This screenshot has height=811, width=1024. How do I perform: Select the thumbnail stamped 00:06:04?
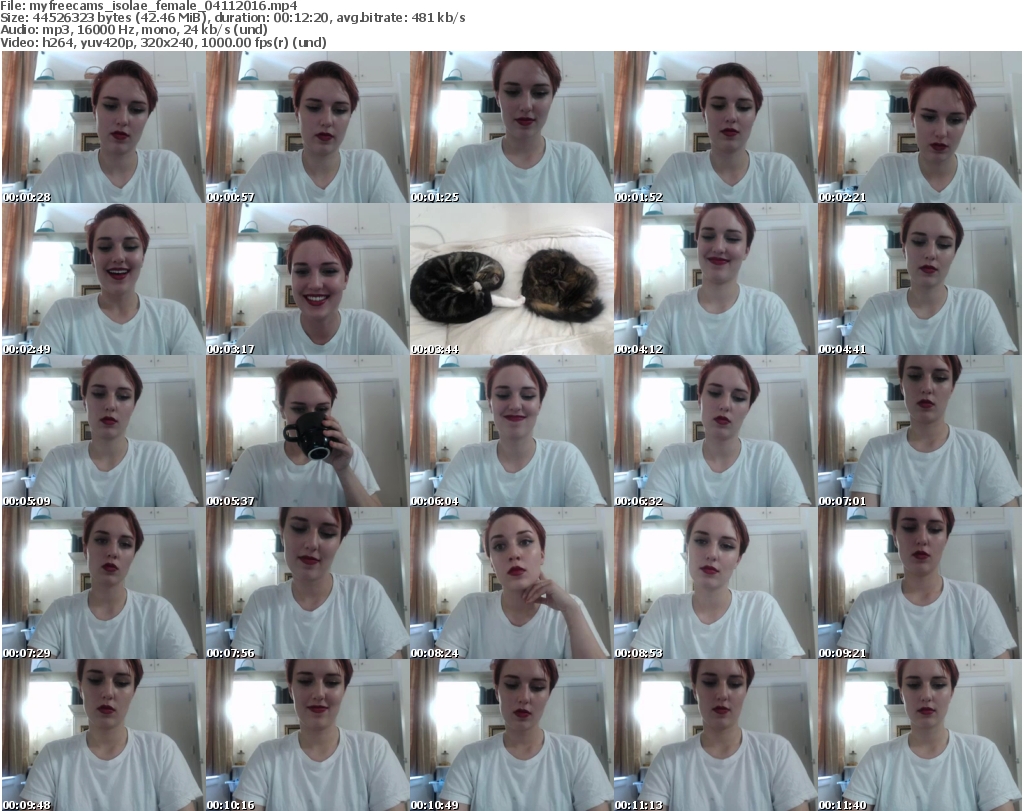point(511,431)
